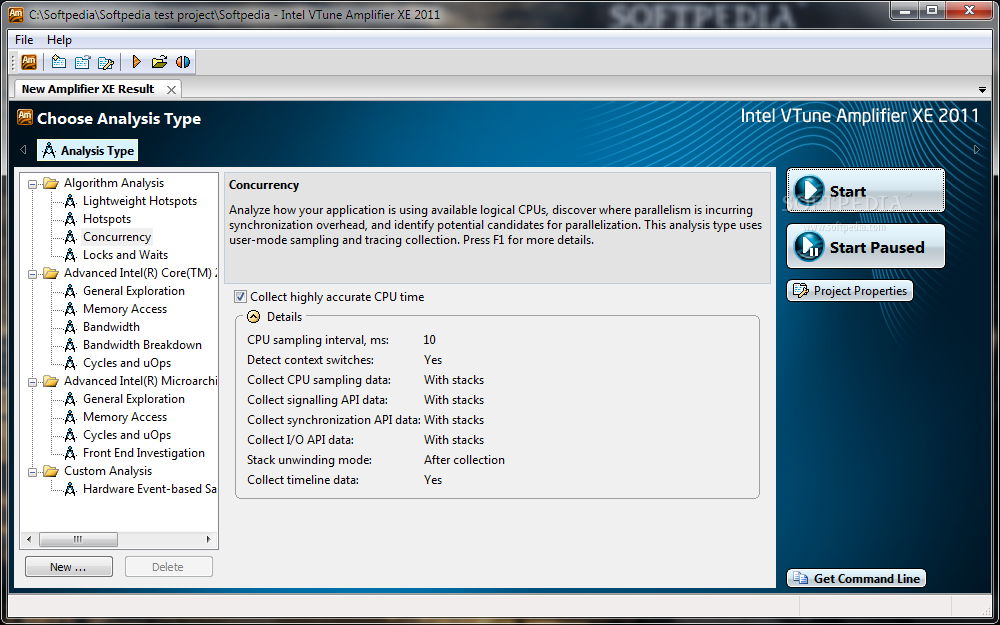1000x625 pixels.
Task: Click the 'After collection' stack unwinding value
Action: point(464,460)
